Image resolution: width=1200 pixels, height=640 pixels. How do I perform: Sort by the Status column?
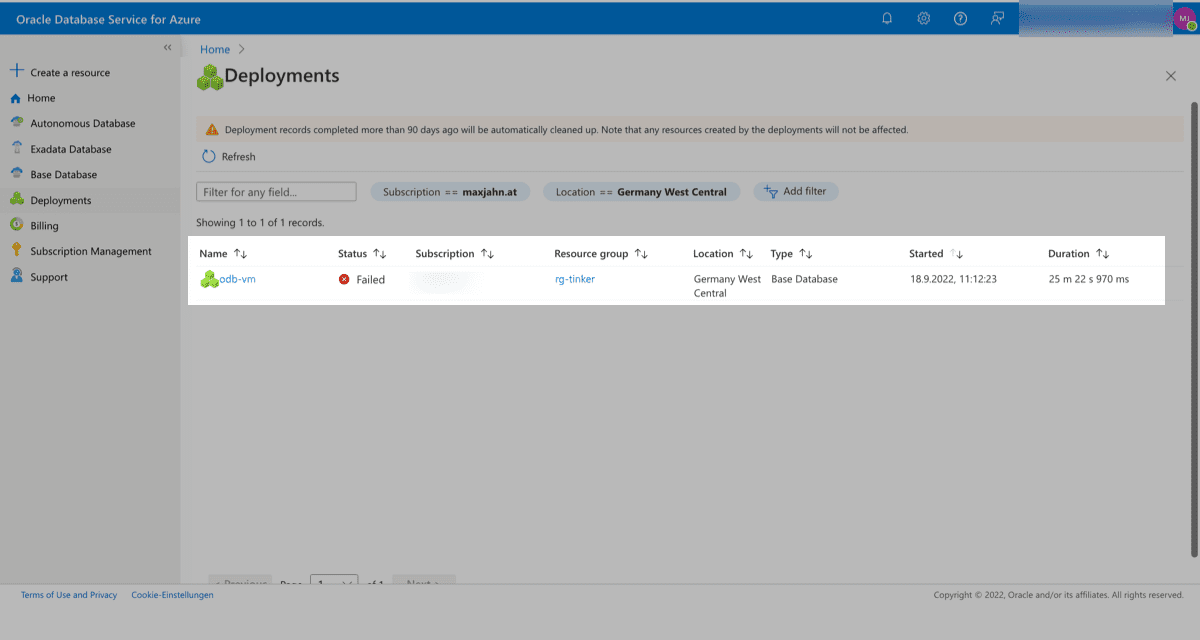click(x=362, y=254)
